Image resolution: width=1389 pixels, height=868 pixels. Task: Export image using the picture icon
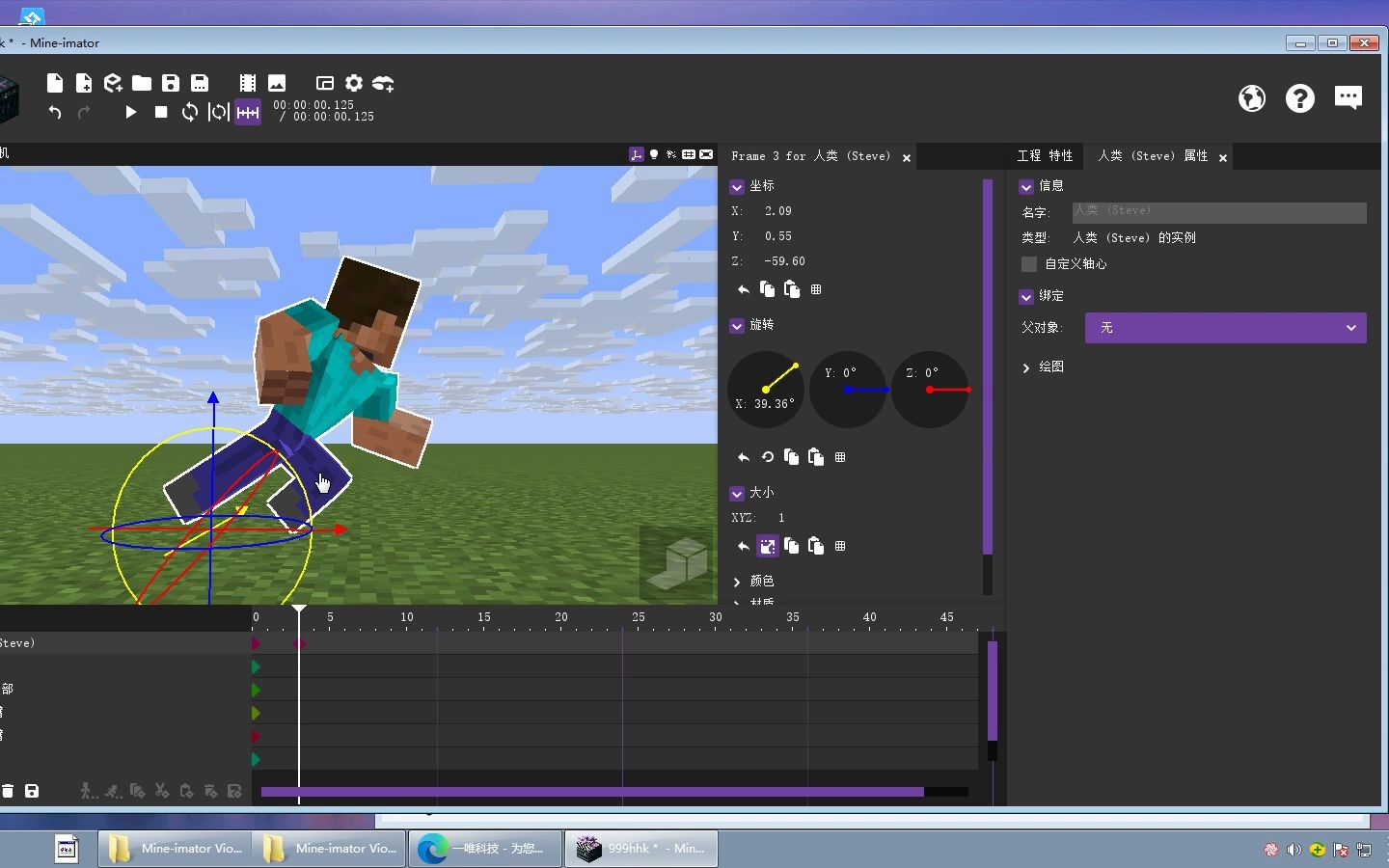[x=277, y=83]
